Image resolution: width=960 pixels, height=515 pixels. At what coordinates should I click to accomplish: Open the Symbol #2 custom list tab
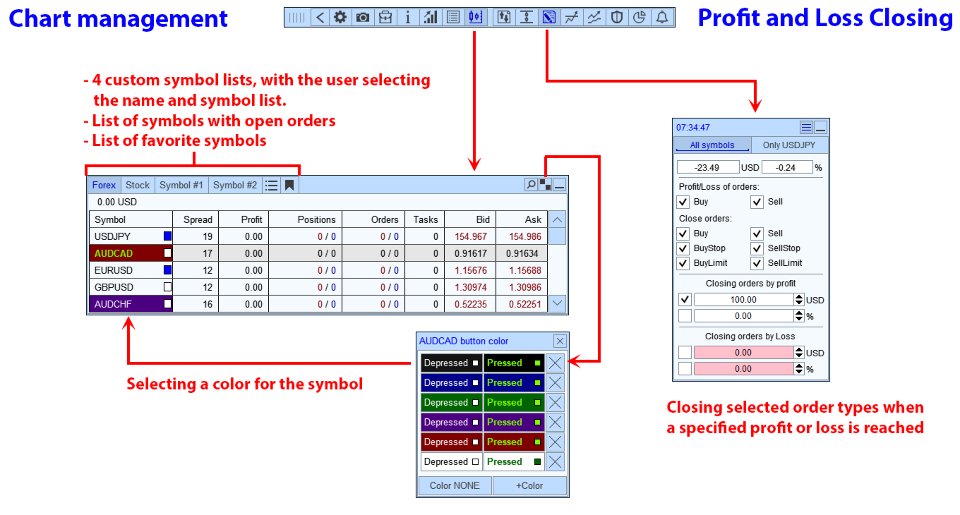(x=234, y=185)
